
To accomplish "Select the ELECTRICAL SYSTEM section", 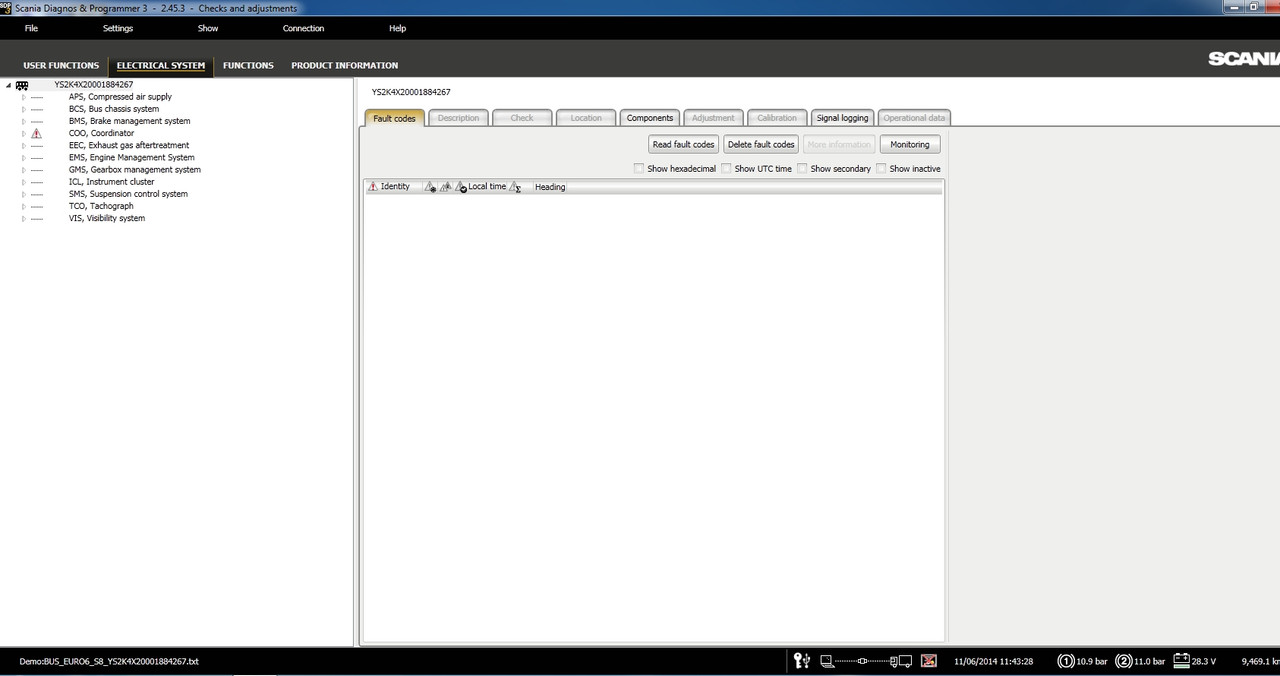I will [x=160, y=65].
